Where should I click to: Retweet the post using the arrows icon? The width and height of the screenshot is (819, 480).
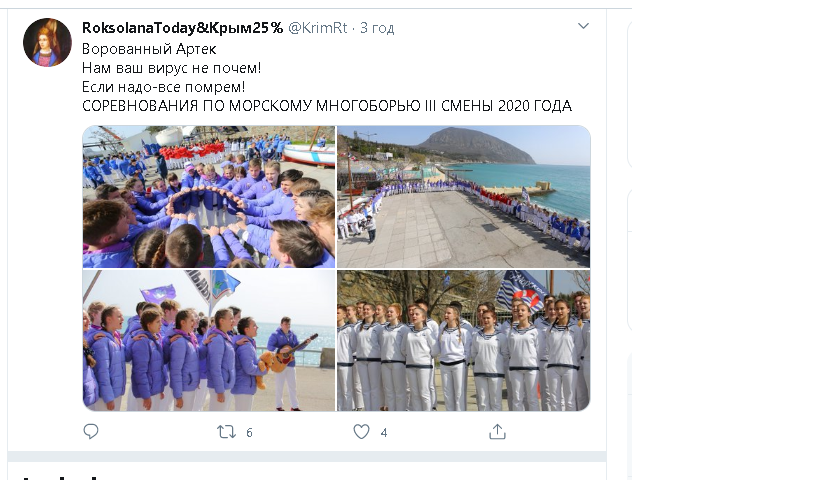226,432
